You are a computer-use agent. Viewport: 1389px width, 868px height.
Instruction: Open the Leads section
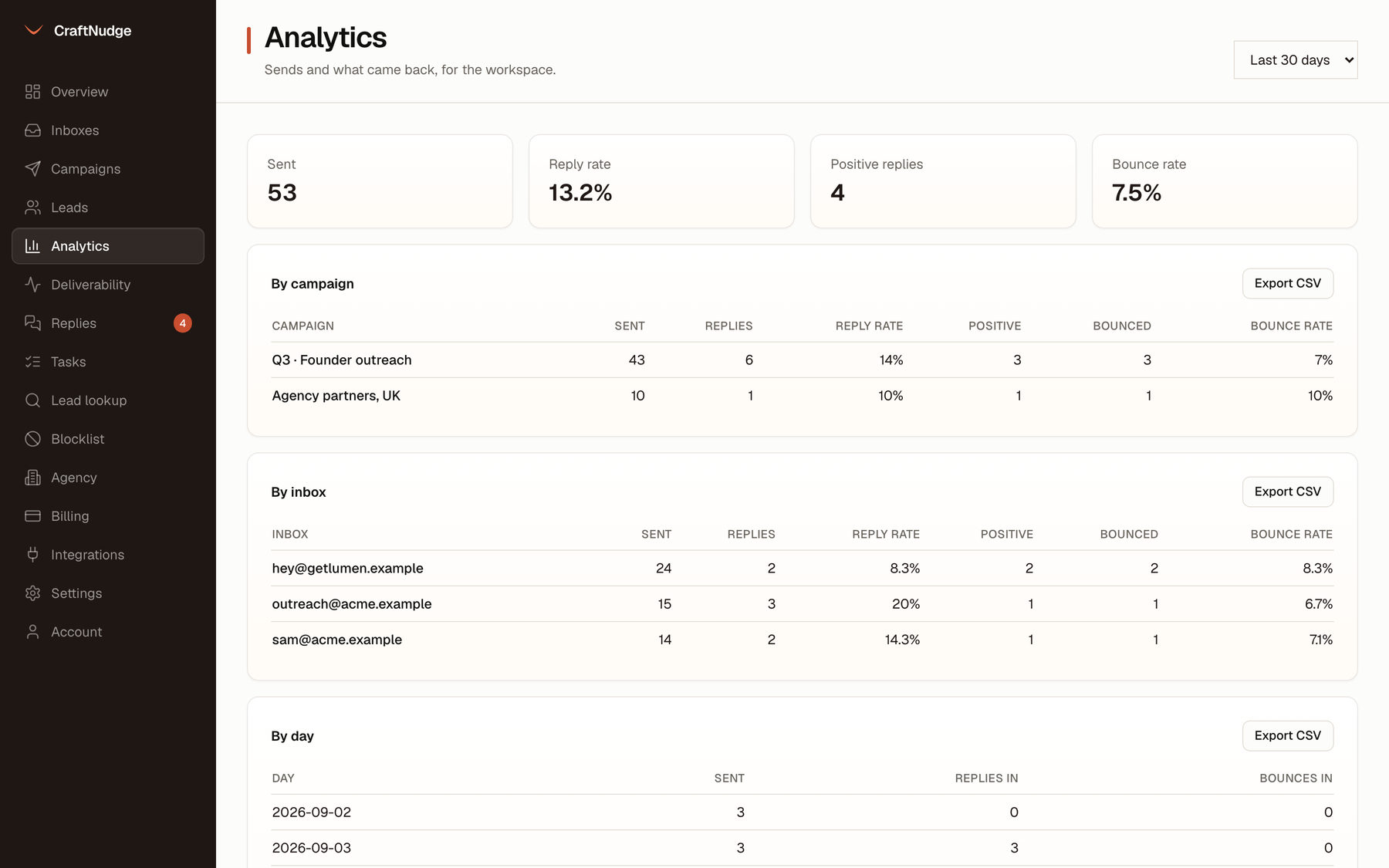coord(108,208)
